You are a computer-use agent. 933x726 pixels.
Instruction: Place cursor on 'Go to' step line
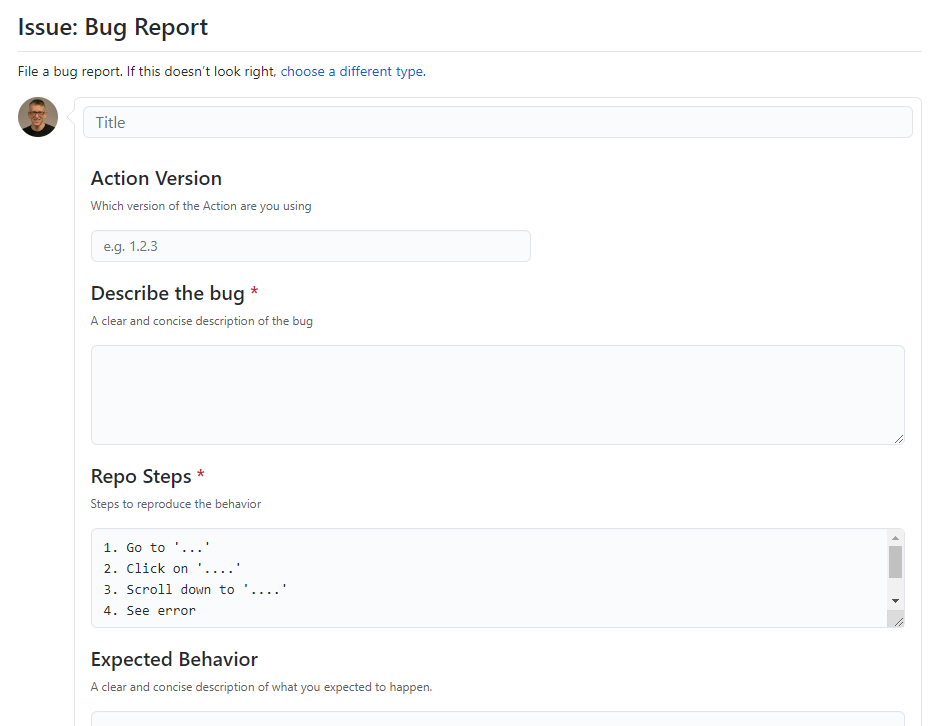pos(157,547)
